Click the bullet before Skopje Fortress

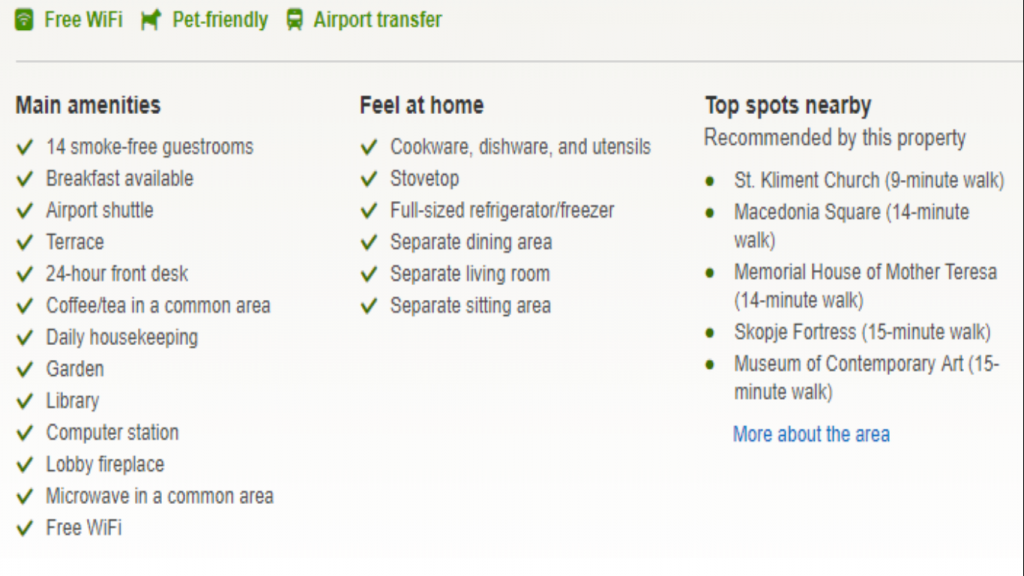point(710,332)
